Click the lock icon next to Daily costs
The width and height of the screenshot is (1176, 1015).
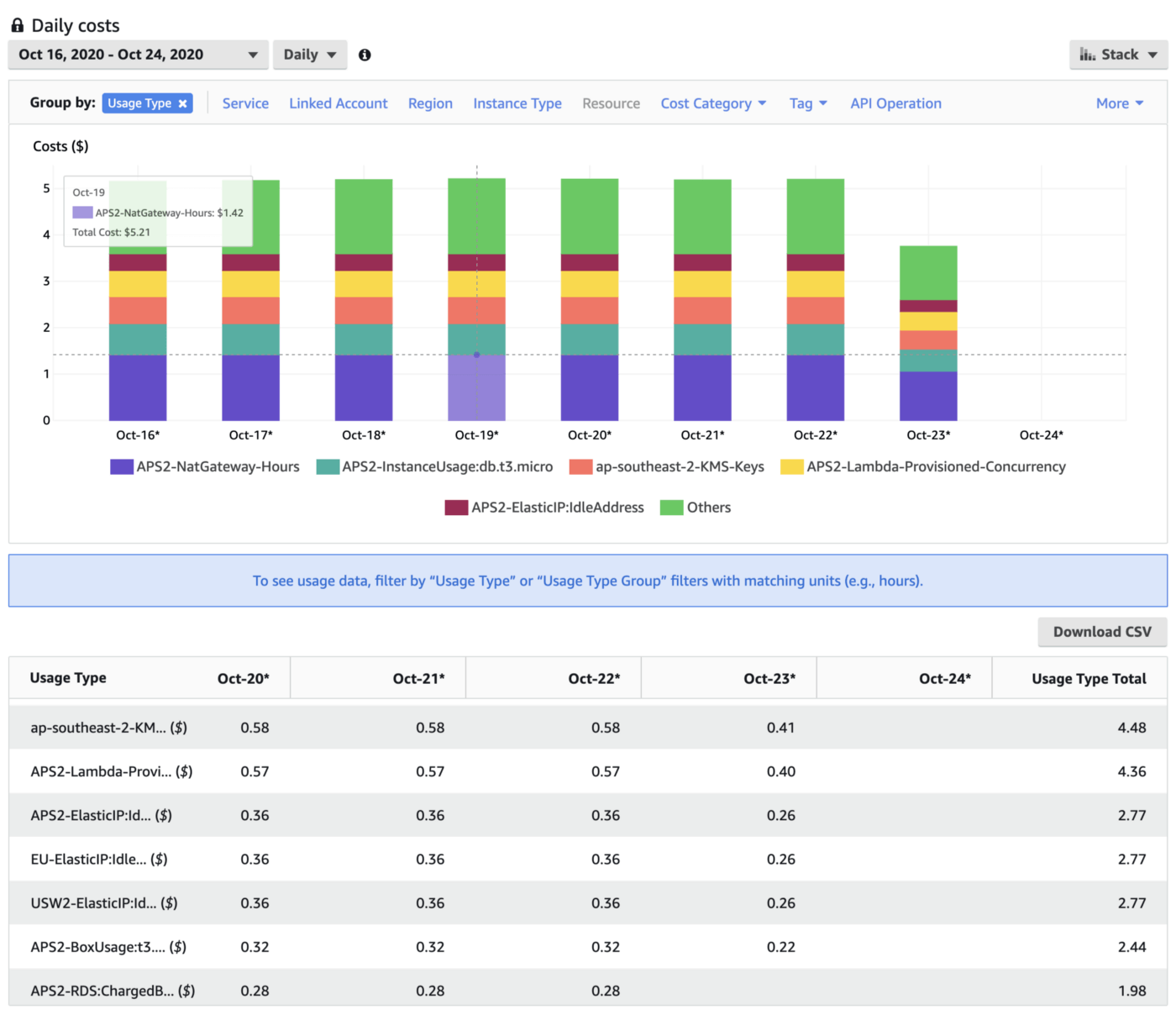tap(17, 25)
